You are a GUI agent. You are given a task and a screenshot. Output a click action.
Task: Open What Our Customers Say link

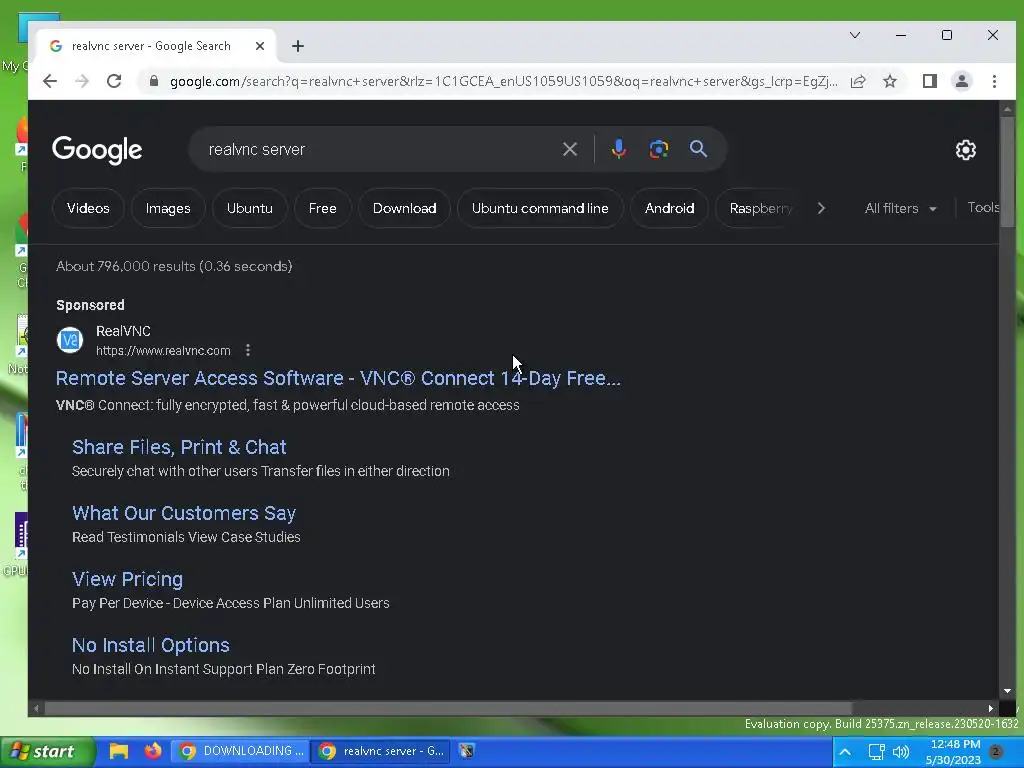[x=184, y=513]
